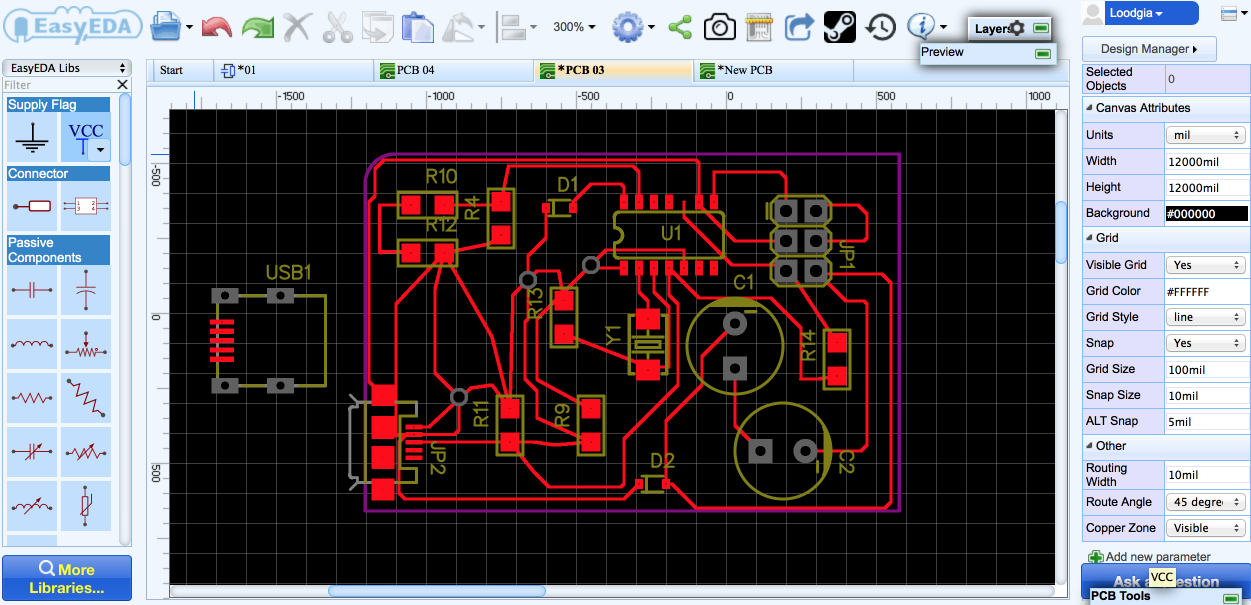The width and height of the screenshot is (1251, 605).
Task: Switch to the Start tab
Action: (180, 70)
